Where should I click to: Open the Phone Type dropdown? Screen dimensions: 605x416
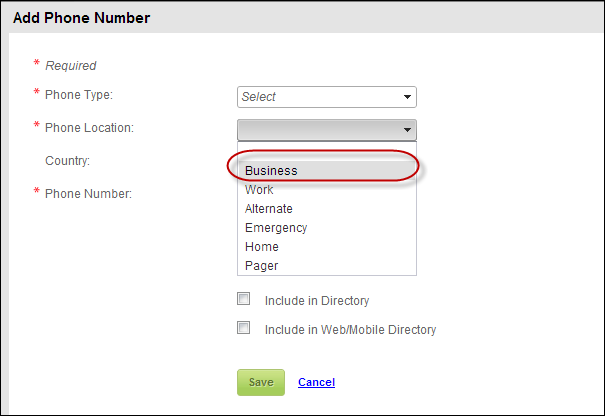326,97
